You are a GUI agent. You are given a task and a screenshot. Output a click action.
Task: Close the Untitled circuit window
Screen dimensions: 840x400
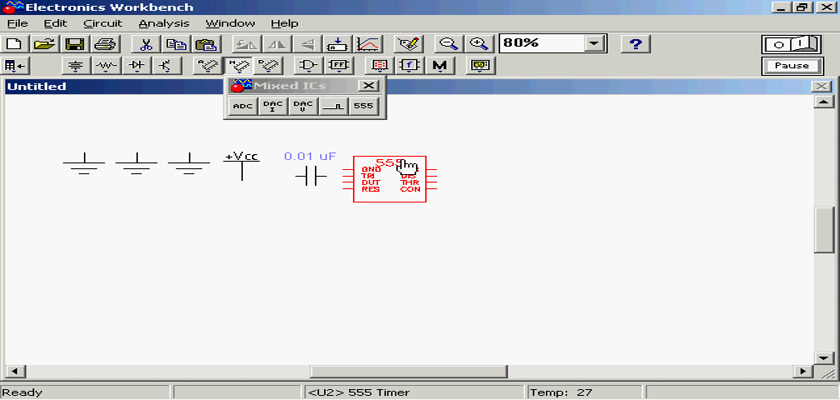(x=821, y=86)
